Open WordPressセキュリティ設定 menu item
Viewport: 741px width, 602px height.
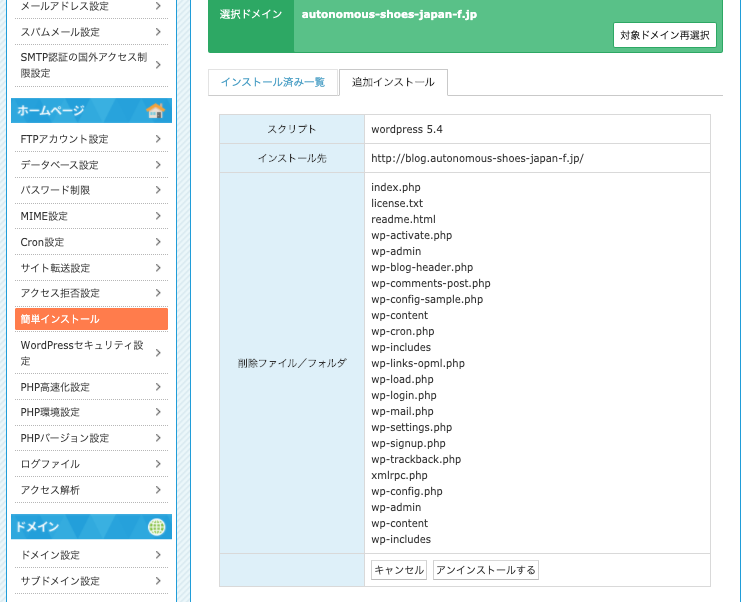pyautogui.click(x=82, y=353)
